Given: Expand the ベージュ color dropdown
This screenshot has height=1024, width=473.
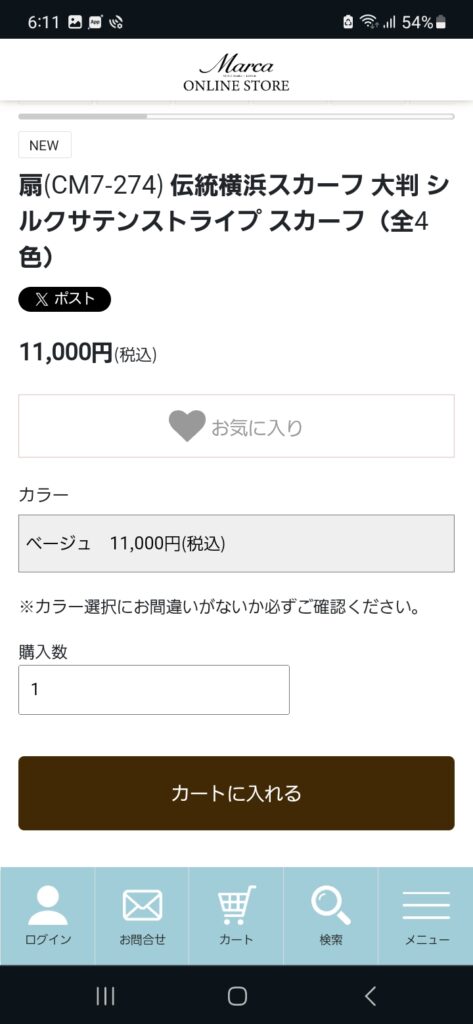Looking at the screenshot, I should [x=236, y=543].
